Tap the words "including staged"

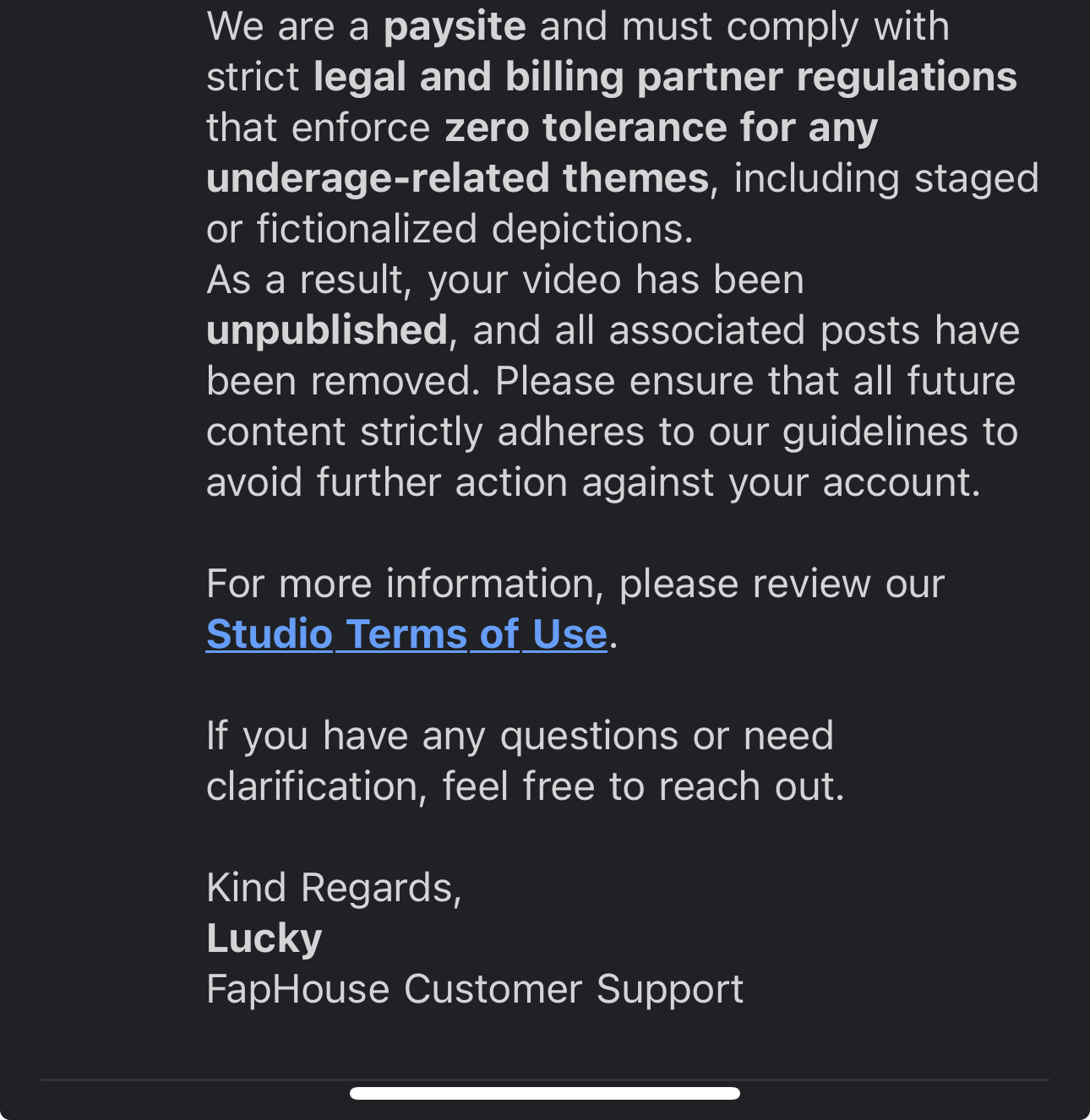click(886, 179)
